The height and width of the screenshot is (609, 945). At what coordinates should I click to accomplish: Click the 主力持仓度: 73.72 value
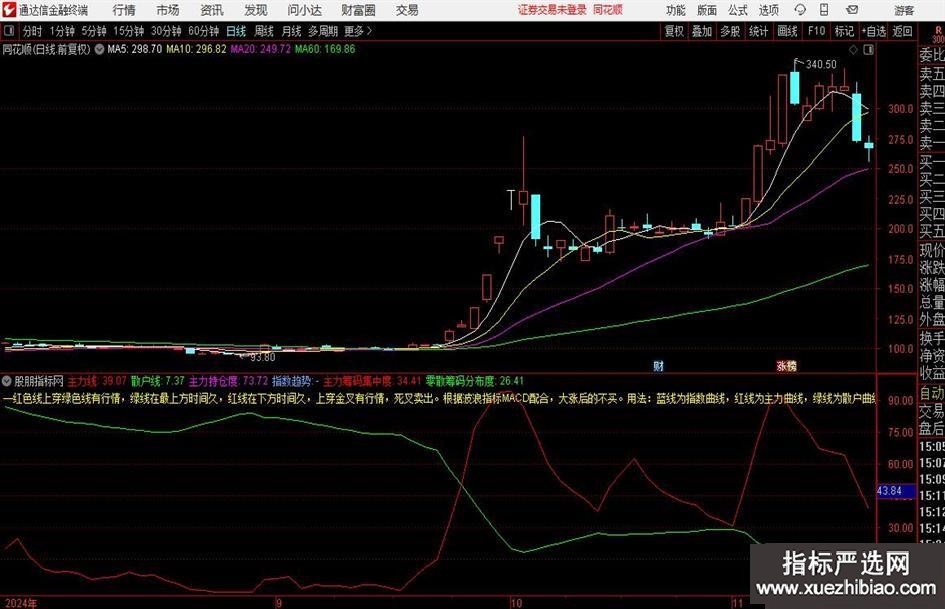(228, 381)
